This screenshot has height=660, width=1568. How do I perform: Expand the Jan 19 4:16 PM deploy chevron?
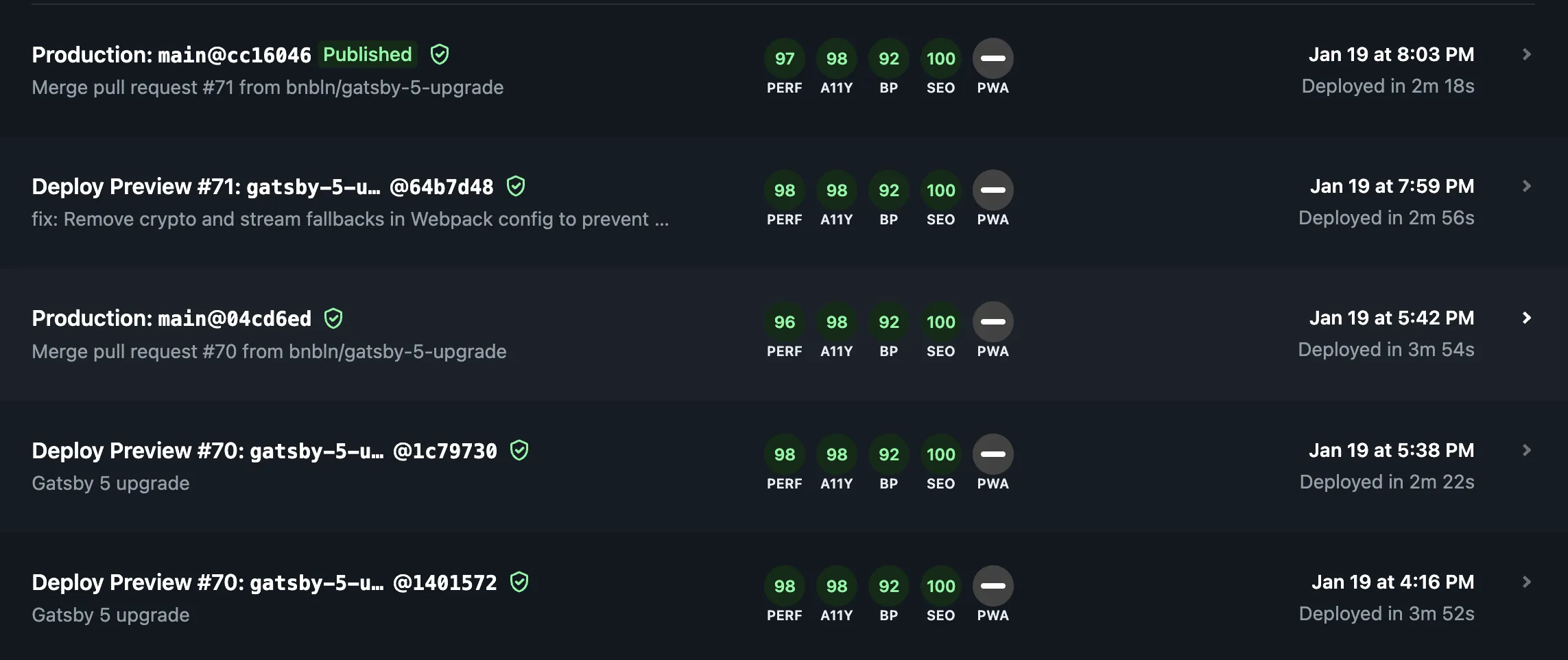coord(1527,582)
